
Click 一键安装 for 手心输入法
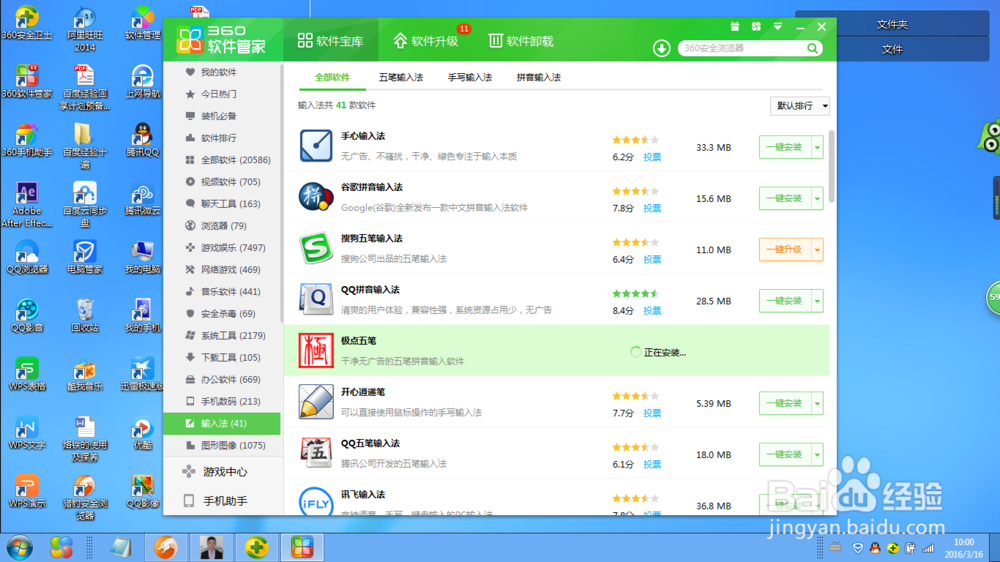784,147
